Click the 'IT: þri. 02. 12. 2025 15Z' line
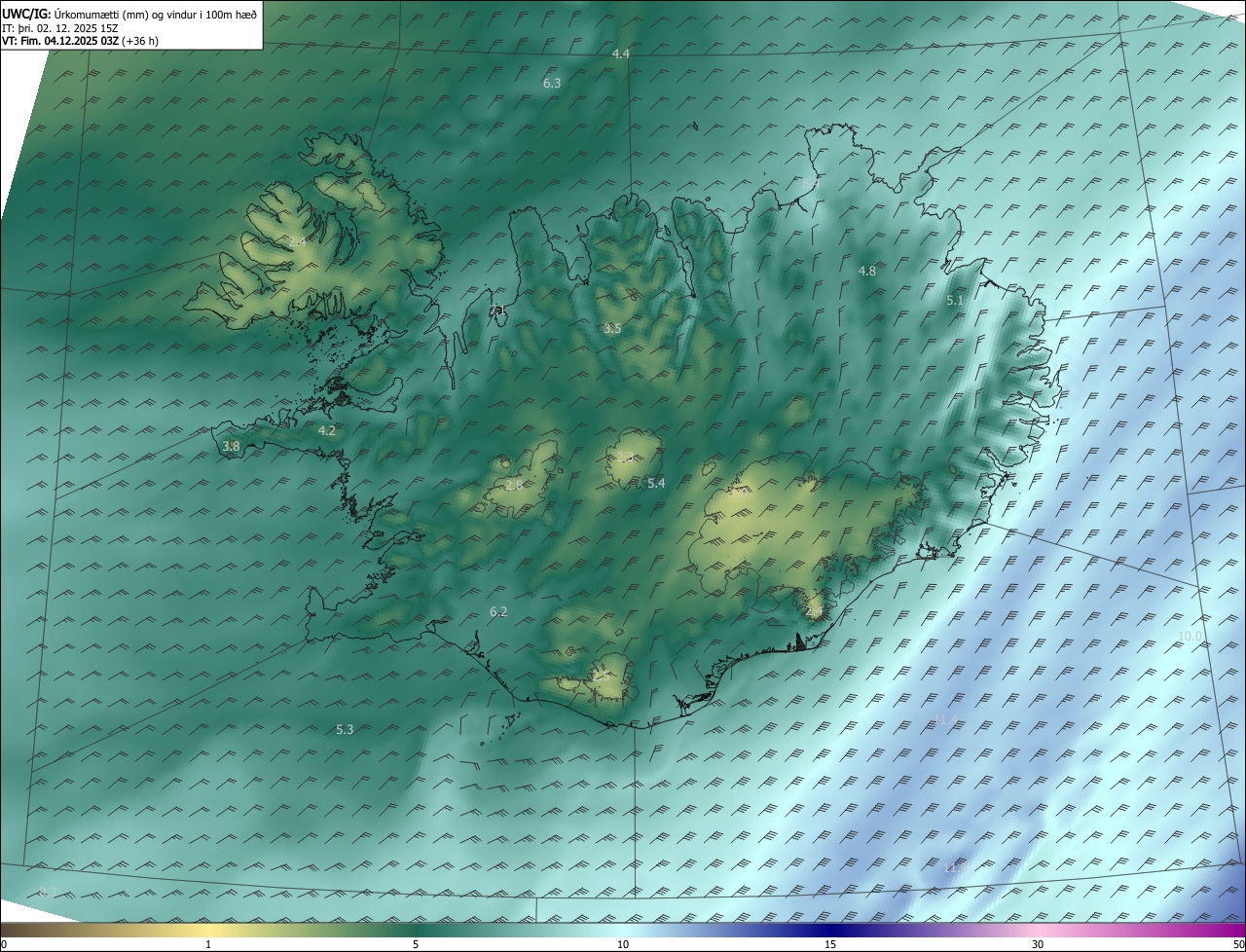The width and height of the screenshot is (1246, 952). tap(60, 28)
